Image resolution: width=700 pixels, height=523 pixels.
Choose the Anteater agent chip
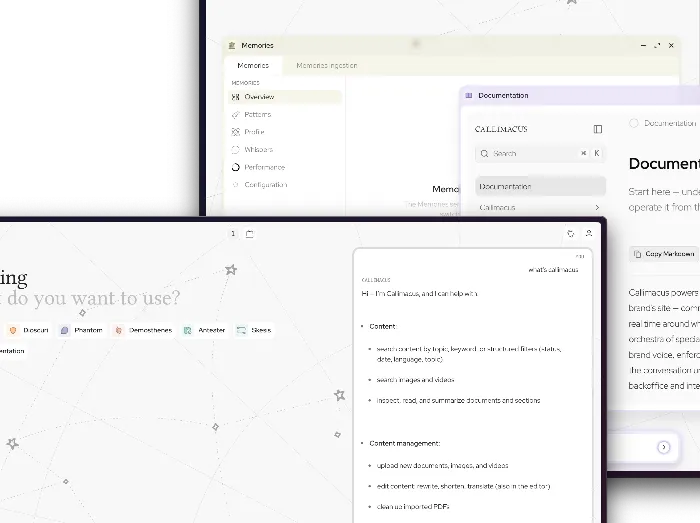[x=204, y=330]
